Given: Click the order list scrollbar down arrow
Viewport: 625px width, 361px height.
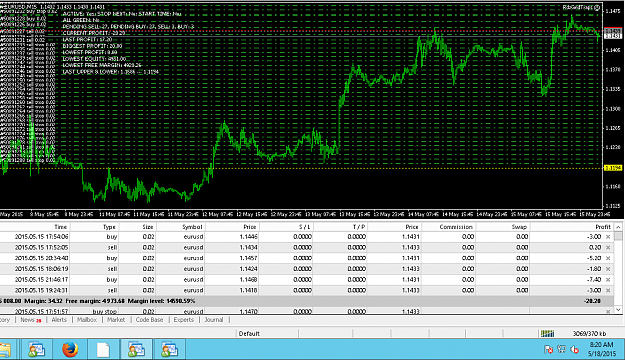Looking at the screenshot, I should click(618, 310).
